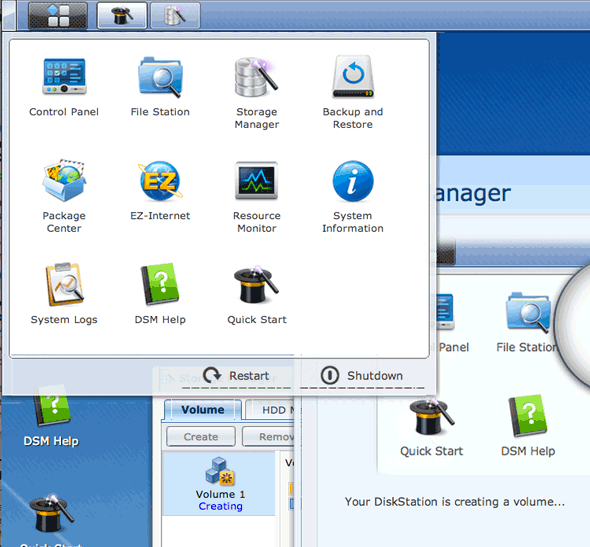Click the Remove volume button
Image resolution: width=590 pixels, height=547 pixels.
tap(268, 436)
